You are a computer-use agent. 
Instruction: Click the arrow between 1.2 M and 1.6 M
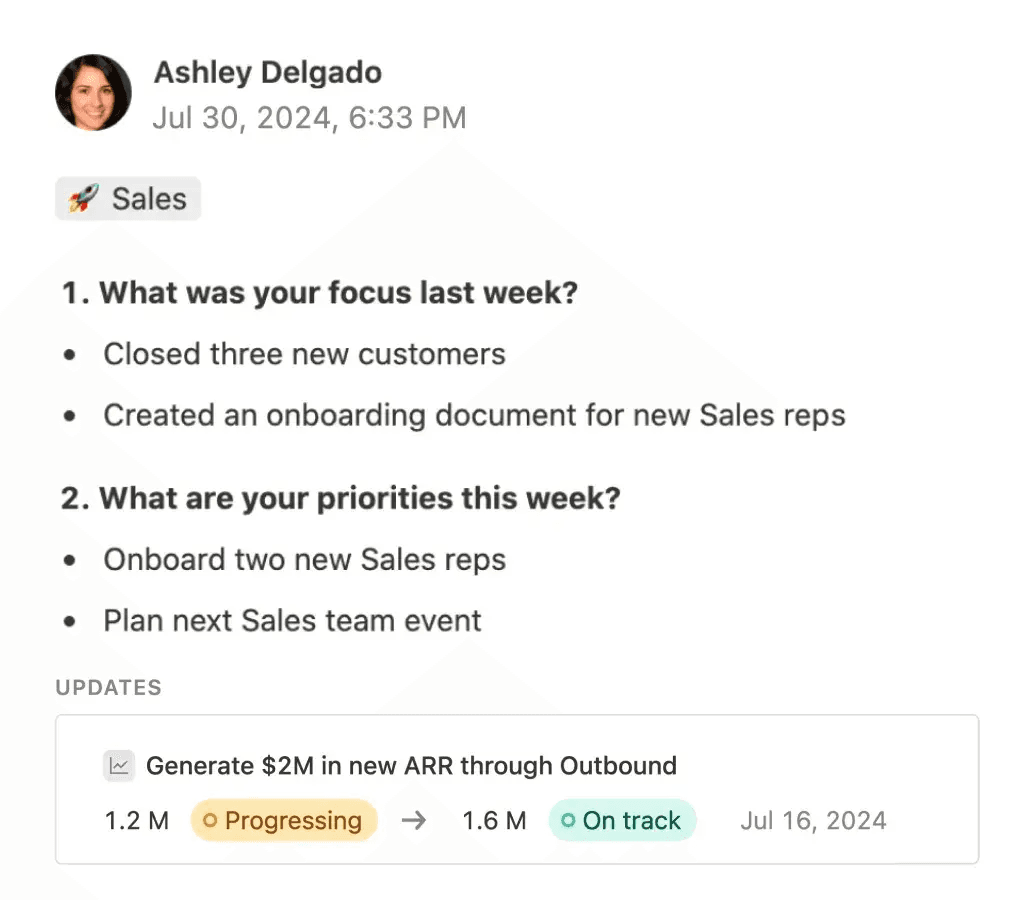413,820
